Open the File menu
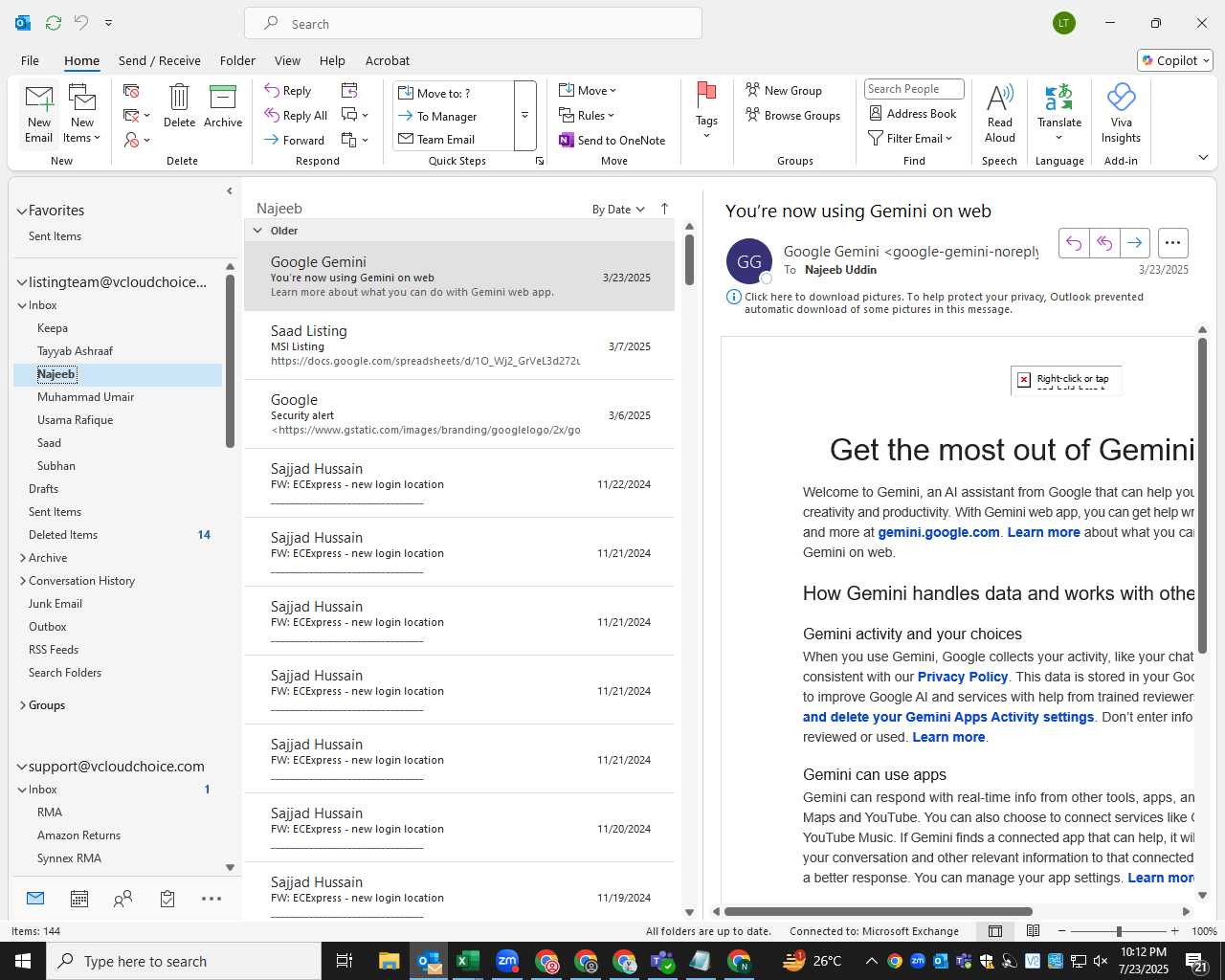Screen dimensions: 1225x980 30,60
